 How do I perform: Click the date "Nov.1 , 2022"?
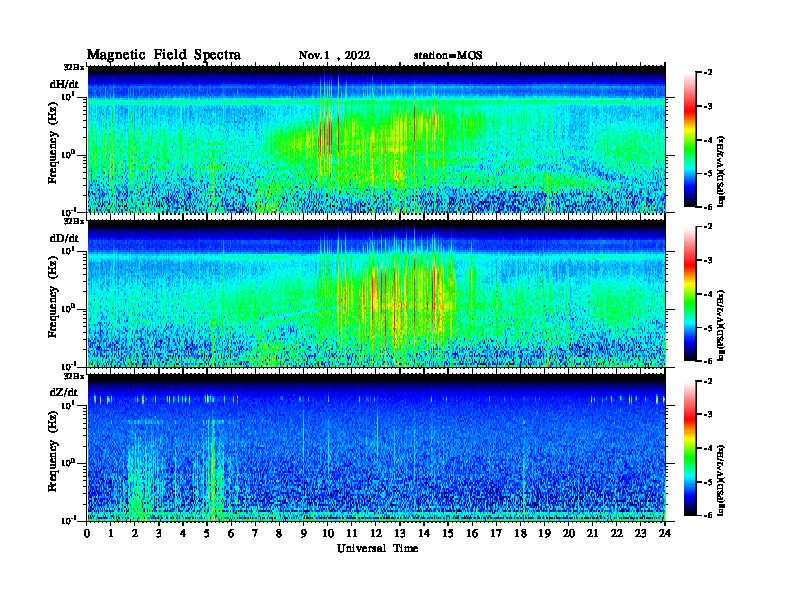(x=334, y=55)
